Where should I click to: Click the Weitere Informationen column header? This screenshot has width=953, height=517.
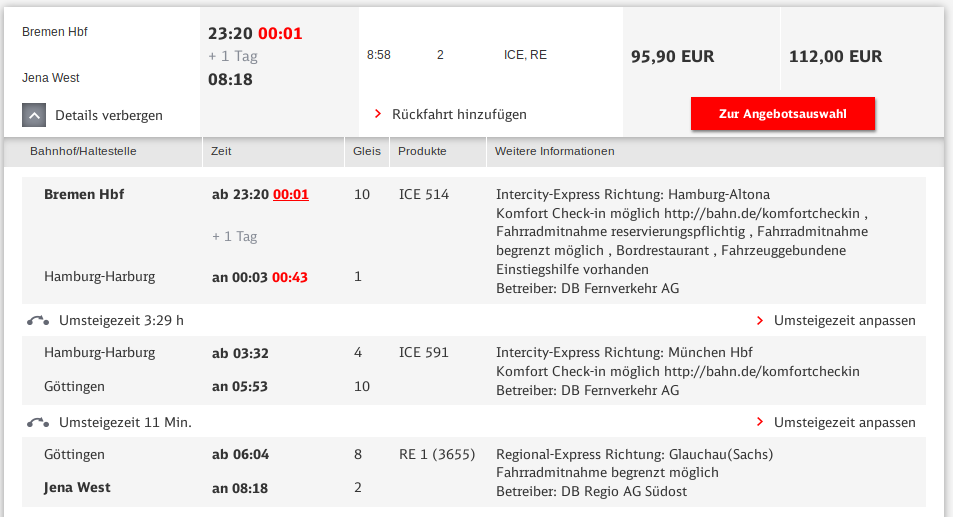click(554, 151)
